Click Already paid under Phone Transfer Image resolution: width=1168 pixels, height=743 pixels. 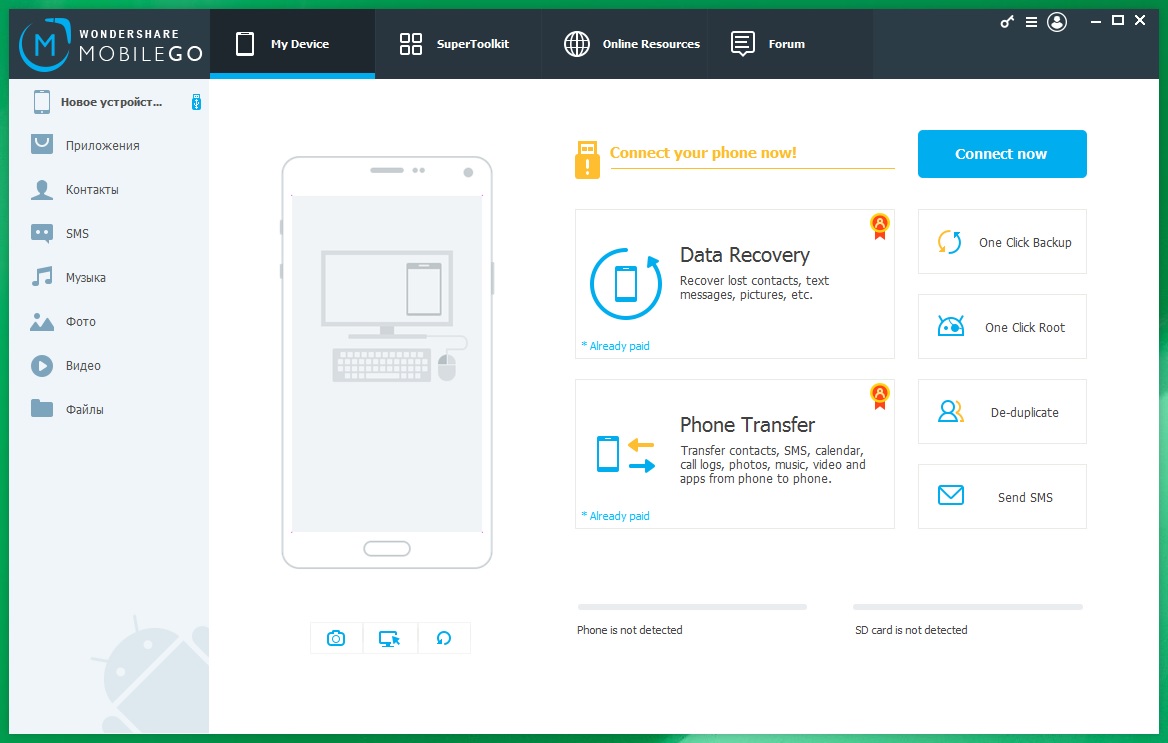click(615, 516)
